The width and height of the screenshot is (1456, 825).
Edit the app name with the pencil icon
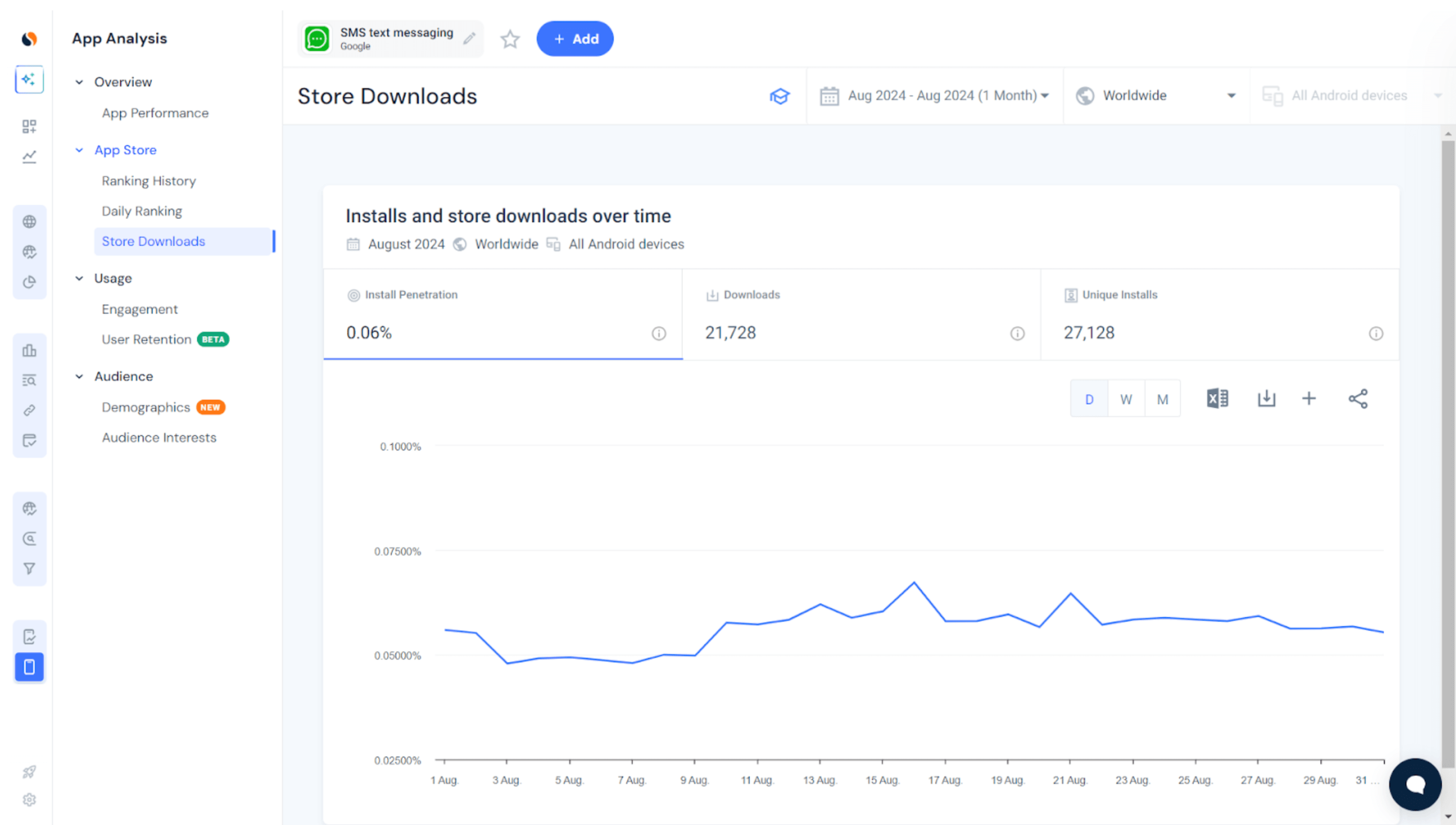point(469,39)
